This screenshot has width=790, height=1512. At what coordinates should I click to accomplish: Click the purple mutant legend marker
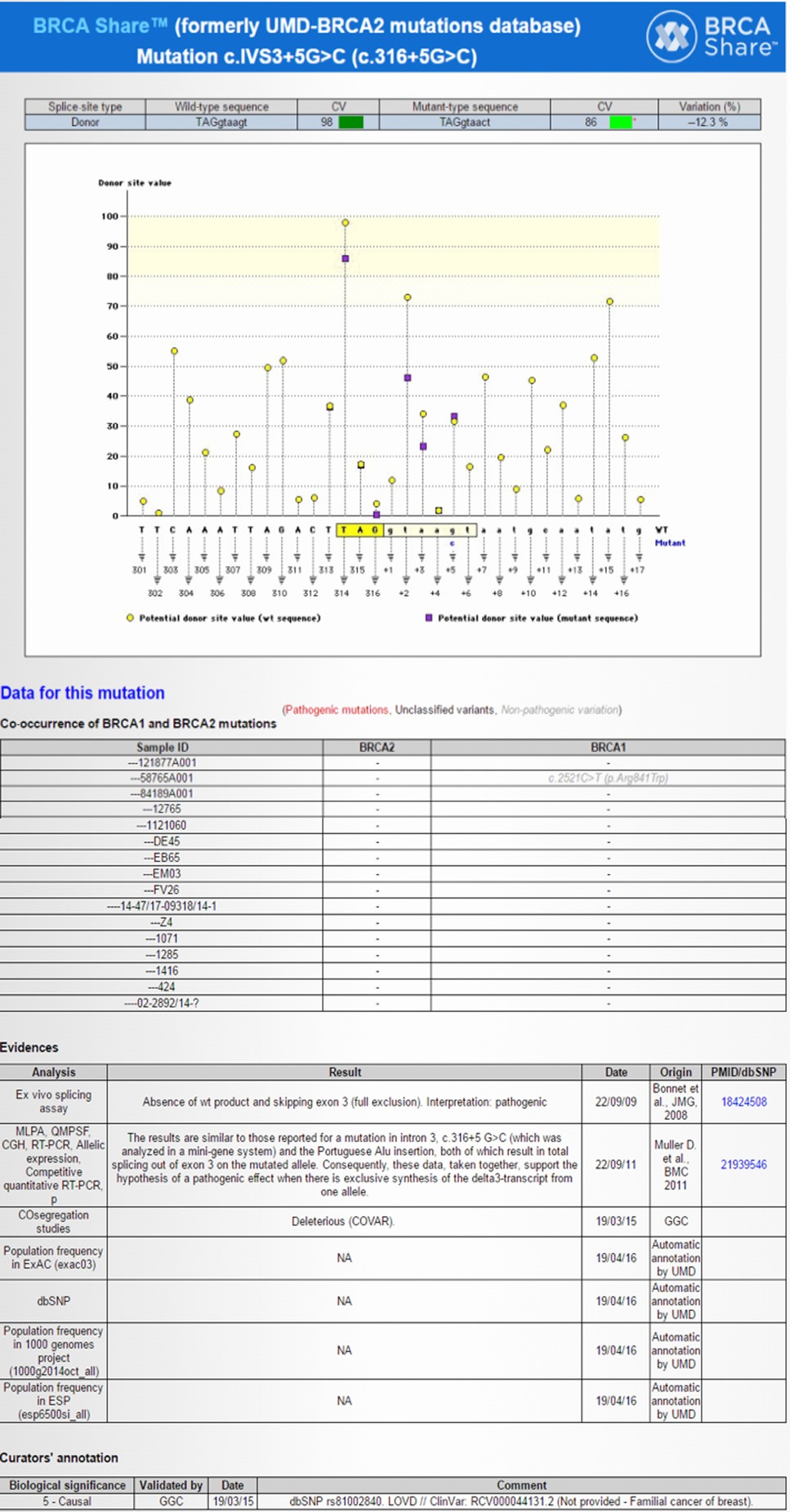[x=428, y=618]
